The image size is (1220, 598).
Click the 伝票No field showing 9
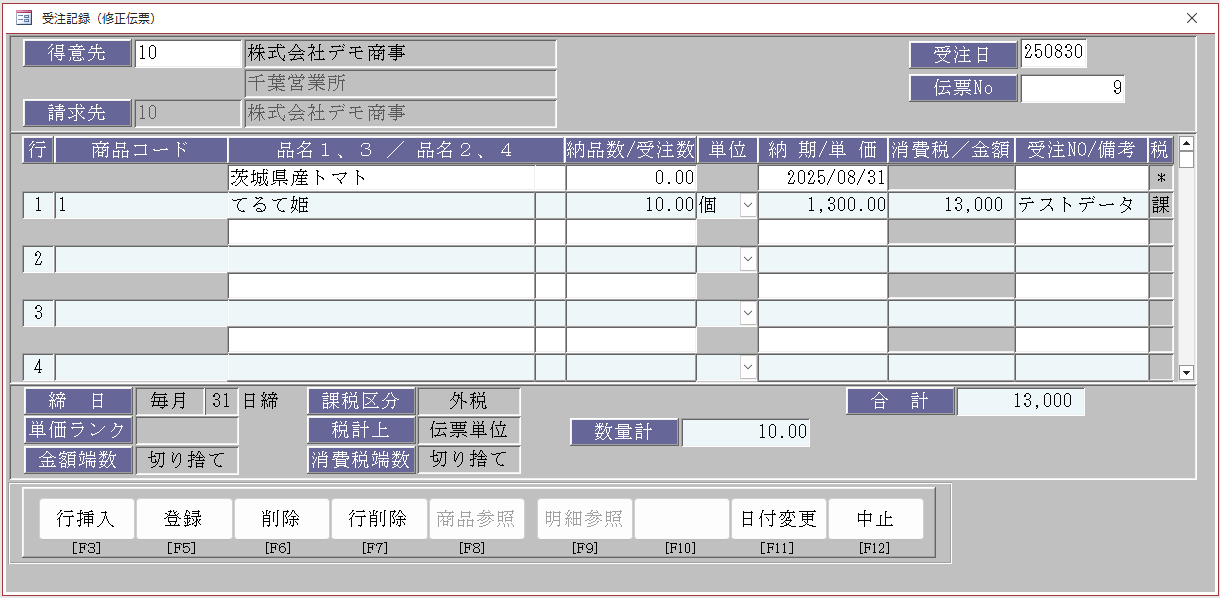point(1073,88)
